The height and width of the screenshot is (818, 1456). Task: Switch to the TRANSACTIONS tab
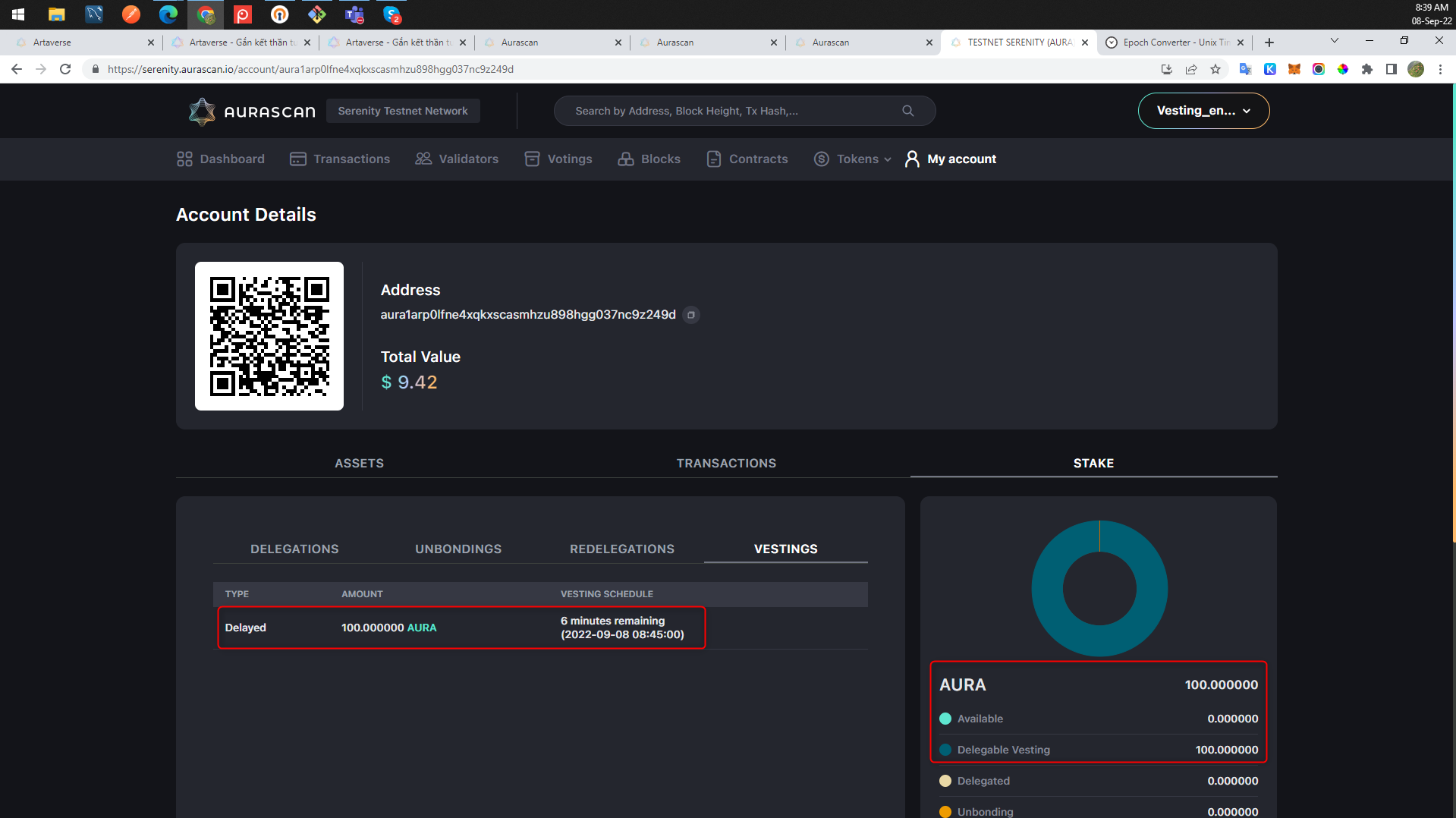click(x=725, y=463)
